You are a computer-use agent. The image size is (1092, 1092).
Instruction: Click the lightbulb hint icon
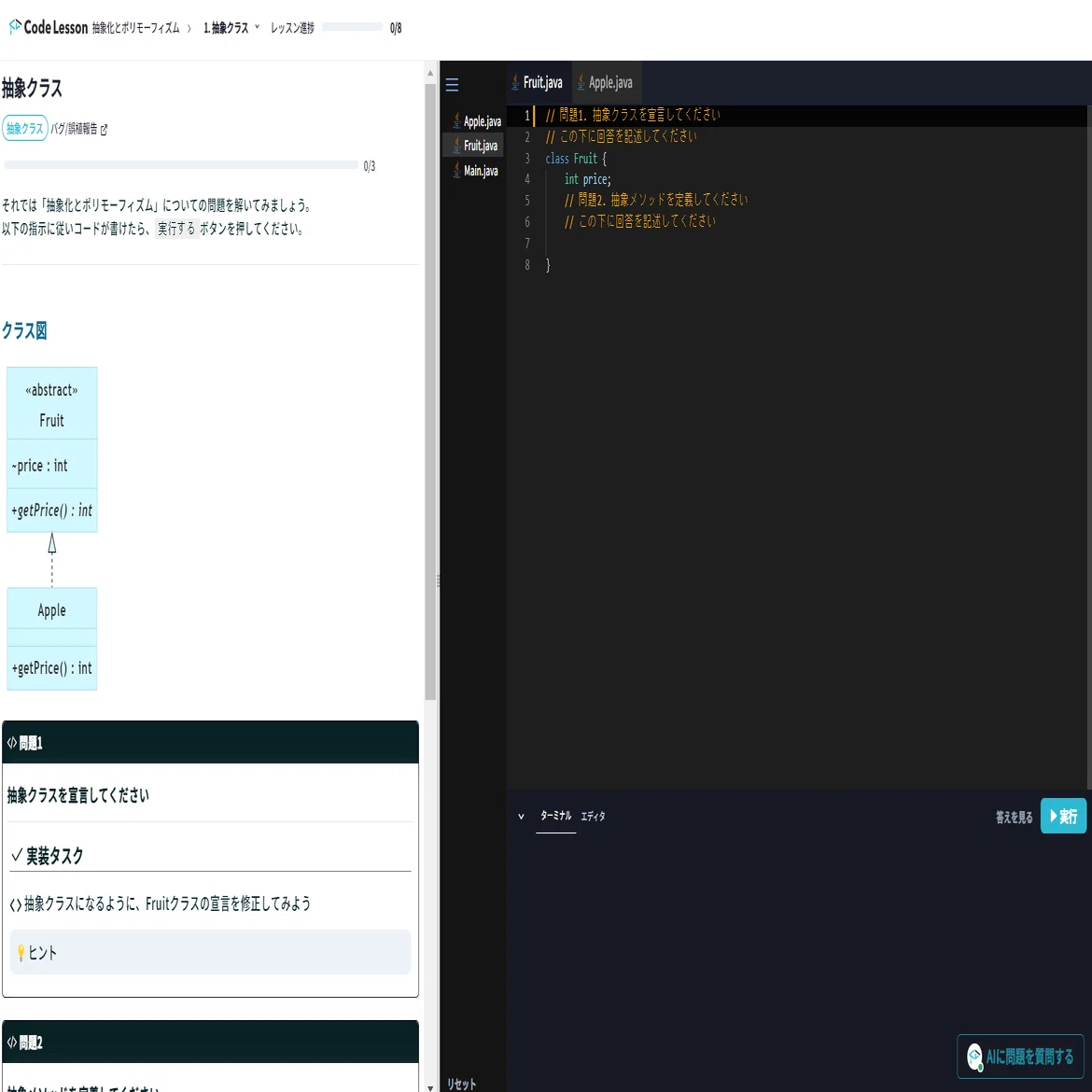click(21, 953)
